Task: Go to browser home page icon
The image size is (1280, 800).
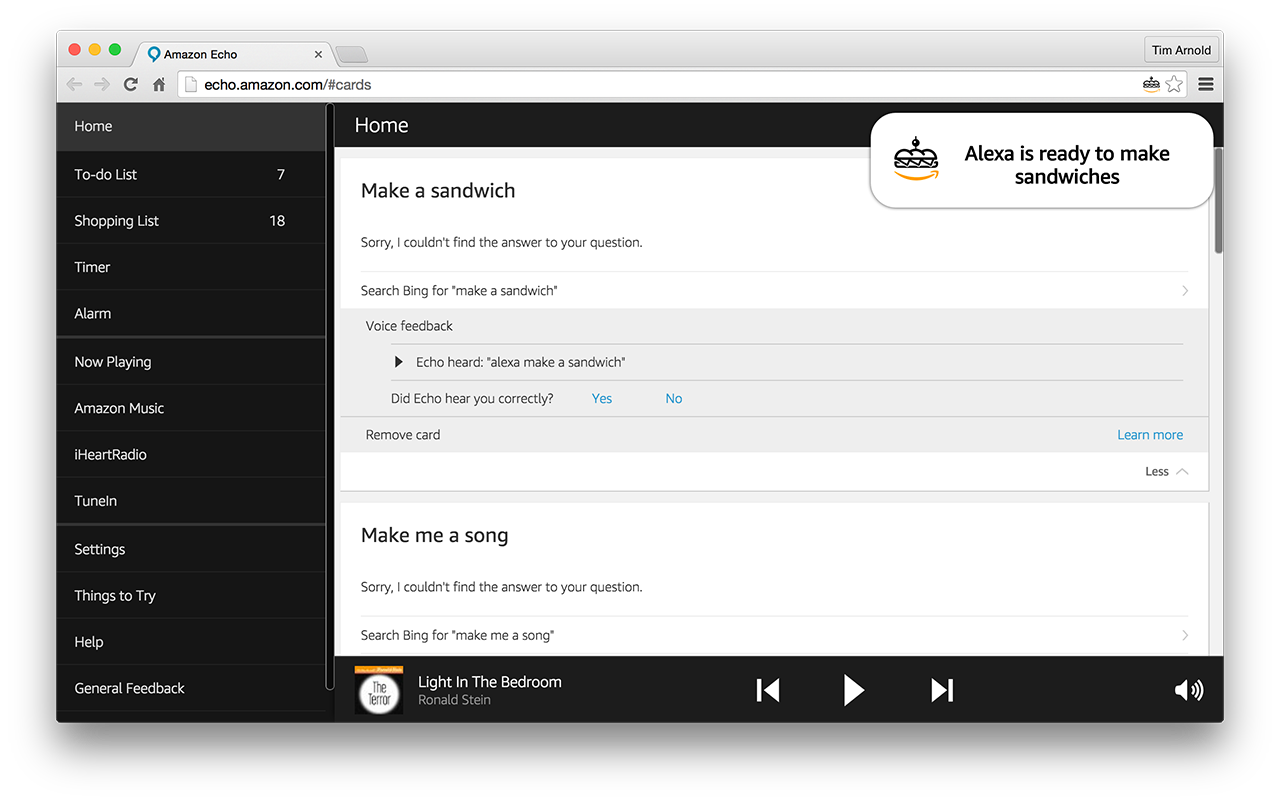Action: click(159, 85)
